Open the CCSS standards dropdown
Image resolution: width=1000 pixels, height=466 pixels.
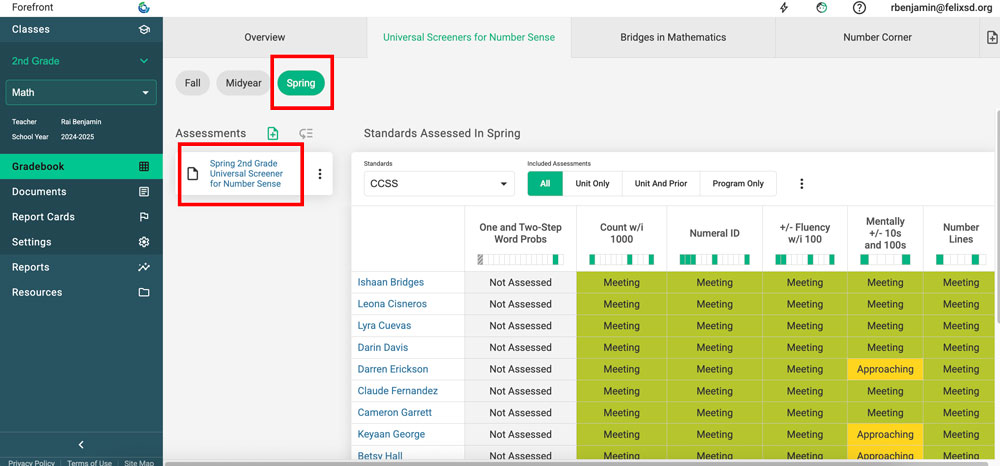click(439, 184)
